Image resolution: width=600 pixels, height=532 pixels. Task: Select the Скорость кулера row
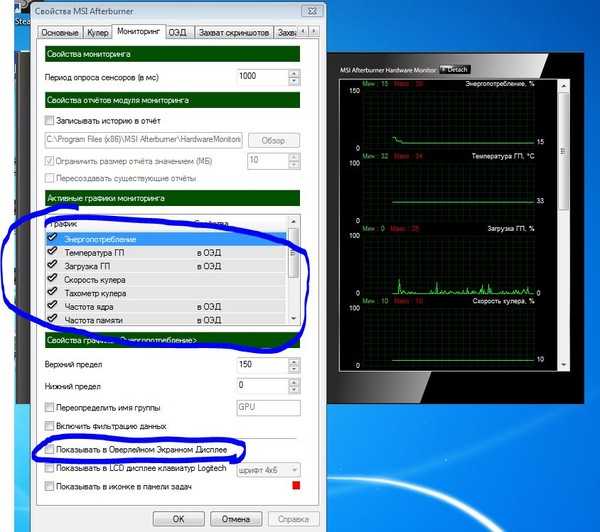166,279
